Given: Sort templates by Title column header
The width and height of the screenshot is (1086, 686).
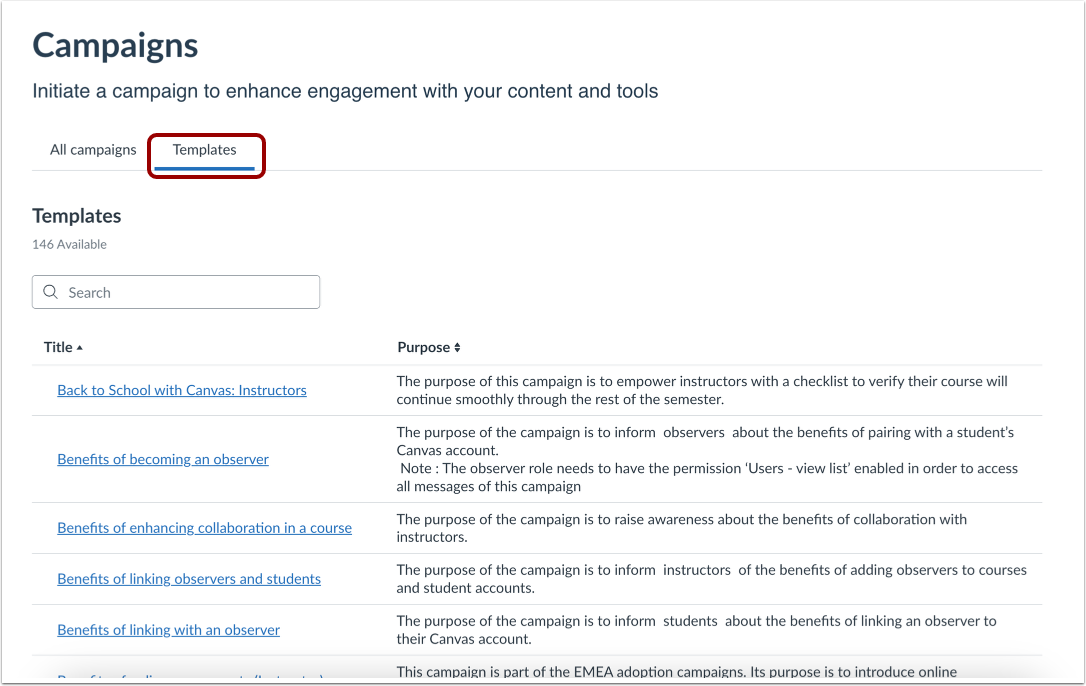Looking at the screenshot, I should [x=58, y=347].
